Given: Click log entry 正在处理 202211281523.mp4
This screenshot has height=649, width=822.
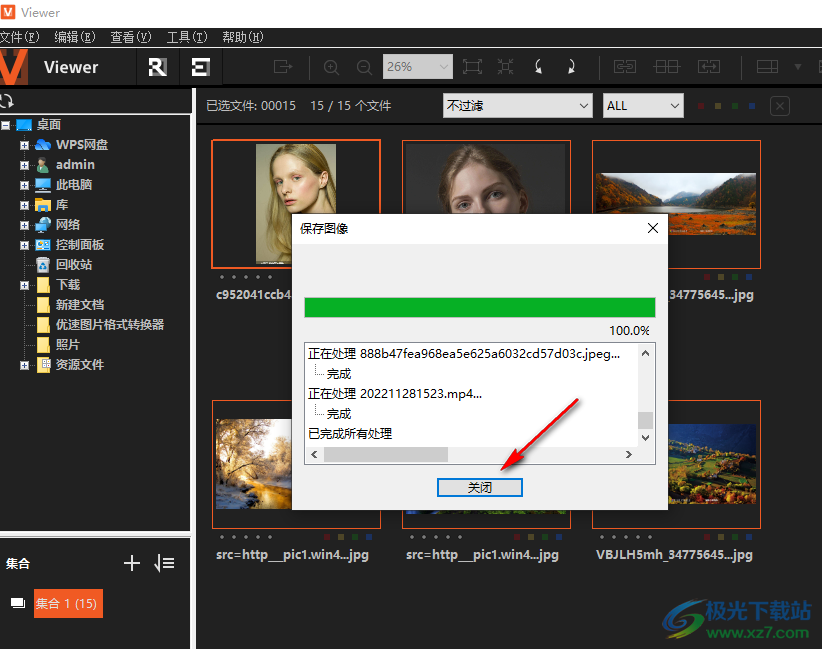Looking at the screenshot, I should [395, 394].
